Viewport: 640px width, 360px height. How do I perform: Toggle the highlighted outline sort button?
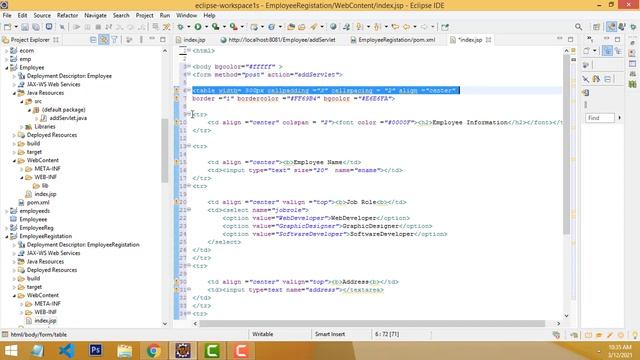(607, 51)
